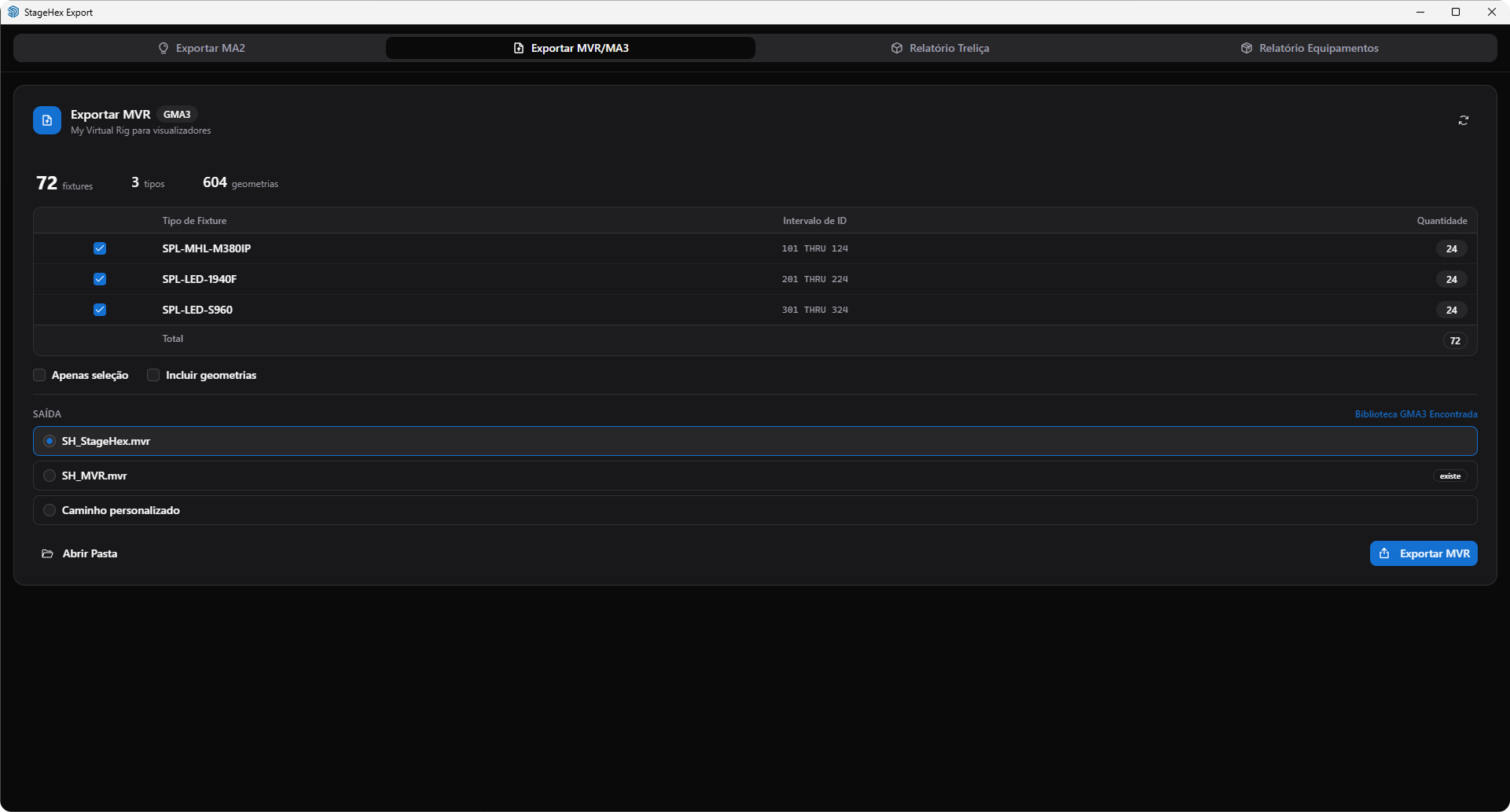This screenshot has height=812, width=1510.
Task: Enable the Incluir geometrias option
Action: [153, 376]
